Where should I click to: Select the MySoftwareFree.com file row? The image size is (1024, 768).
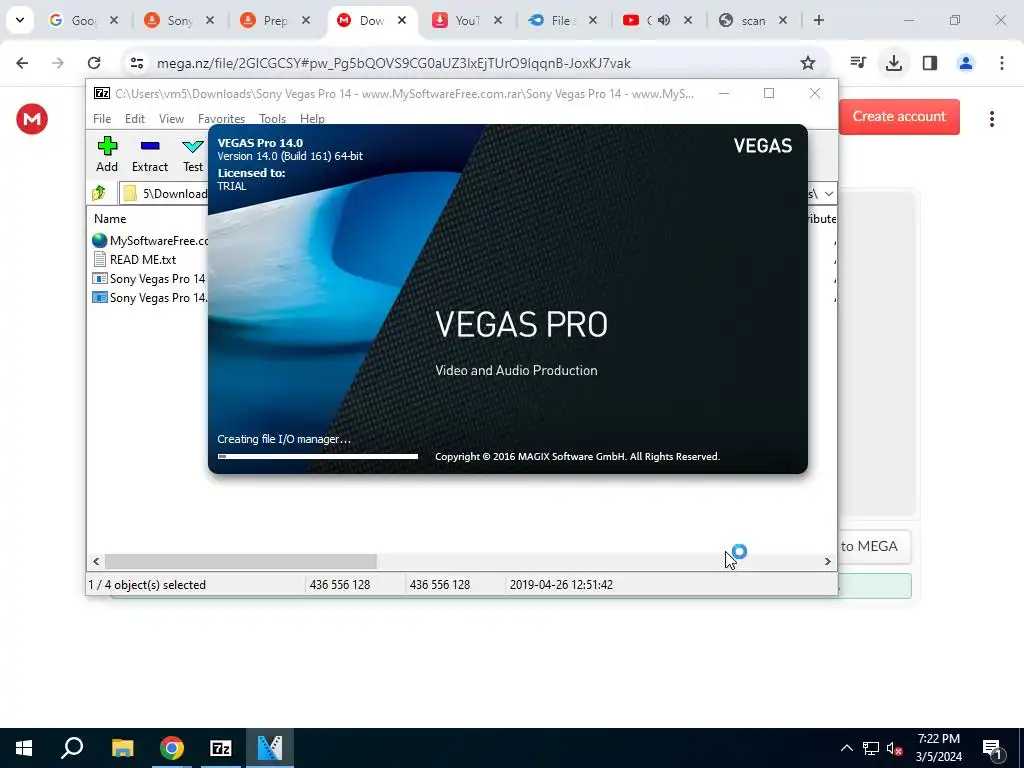[150, 241]
